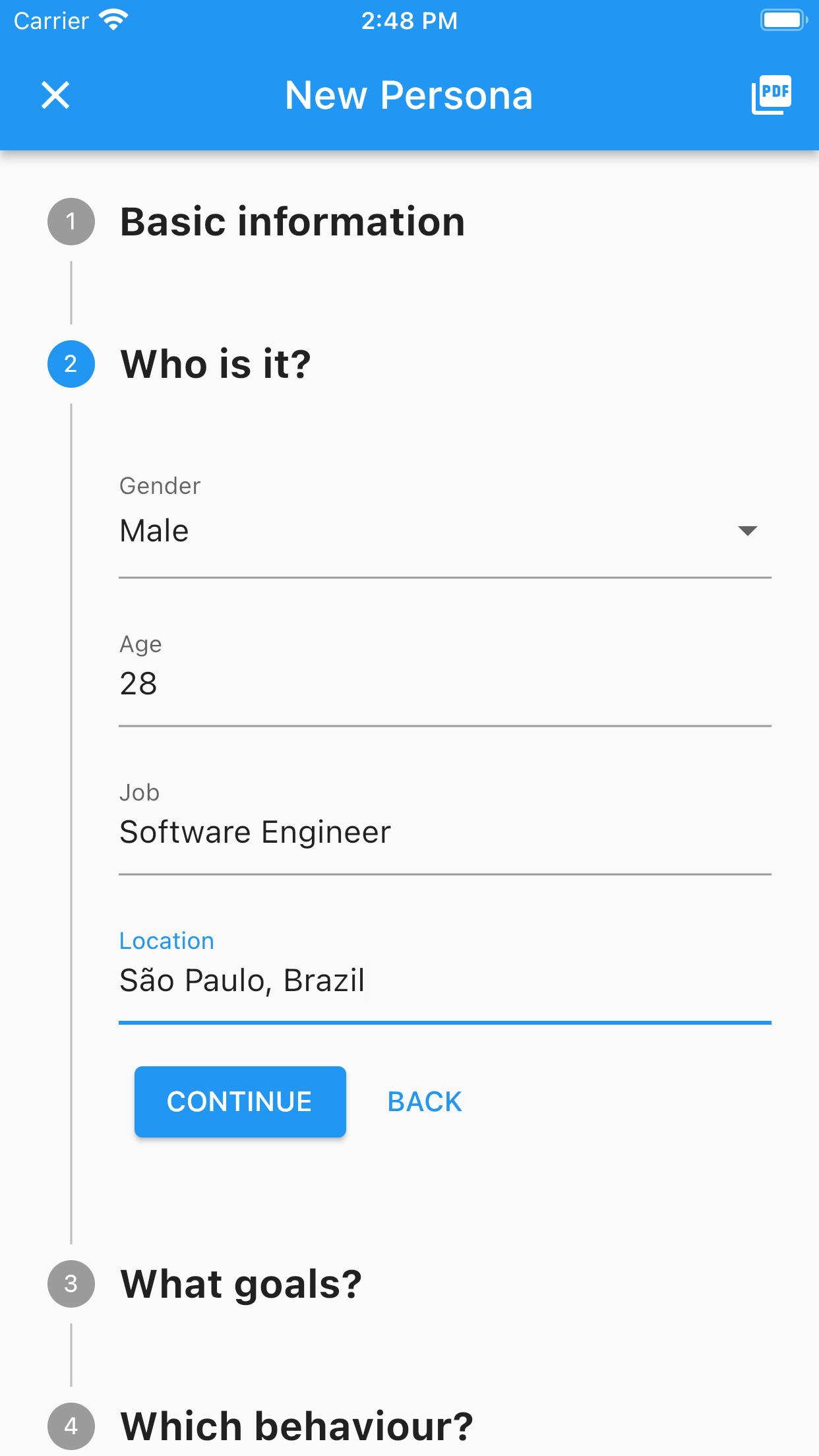Expand the Basic information step
Viewport: 819px width, 1456px height.
point(292,222)
